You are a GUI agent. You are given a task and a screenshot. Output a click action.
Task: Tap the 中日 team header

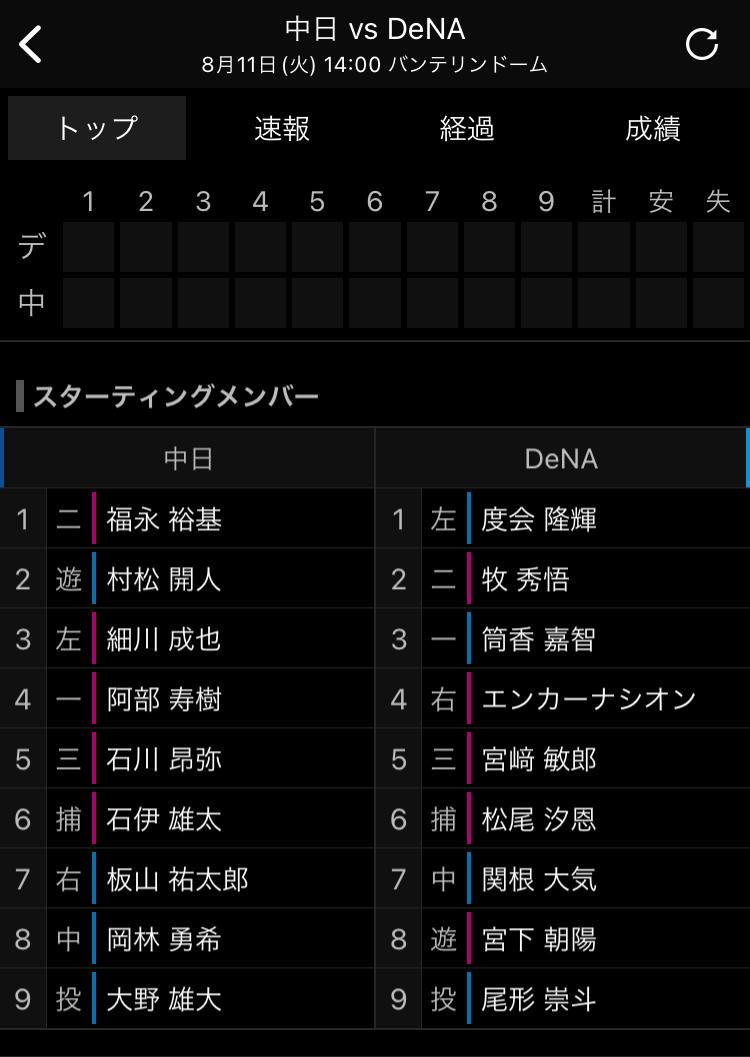(x=189, y=458)
